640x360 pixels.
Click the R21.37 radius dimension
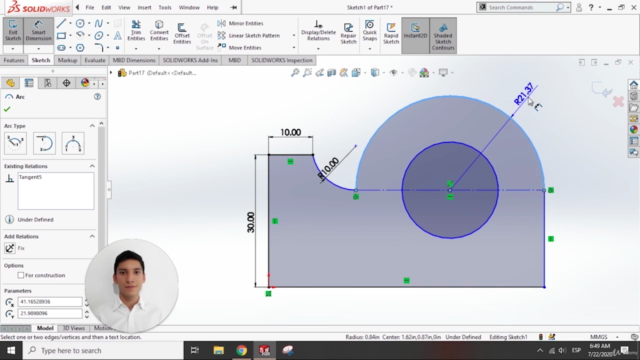point(524,94)
